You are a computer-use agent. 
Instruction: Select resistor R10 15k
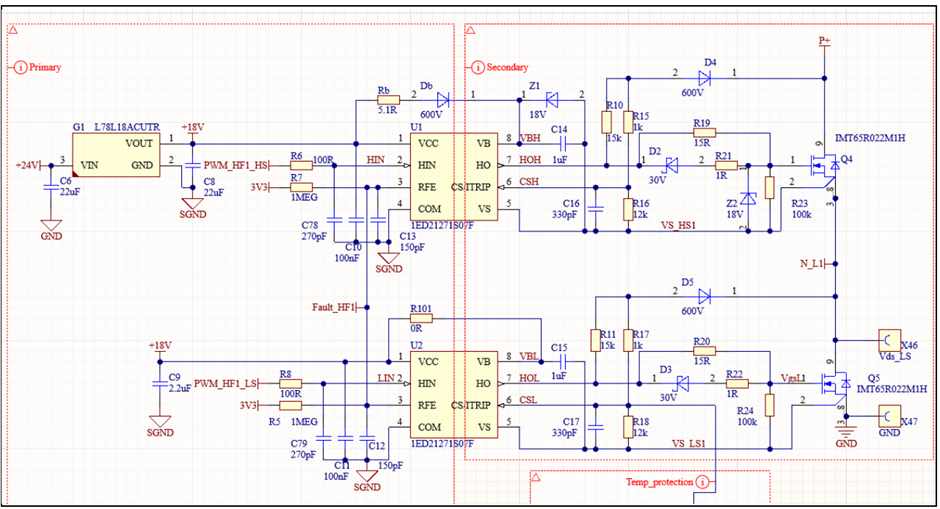tap(607, 122)
